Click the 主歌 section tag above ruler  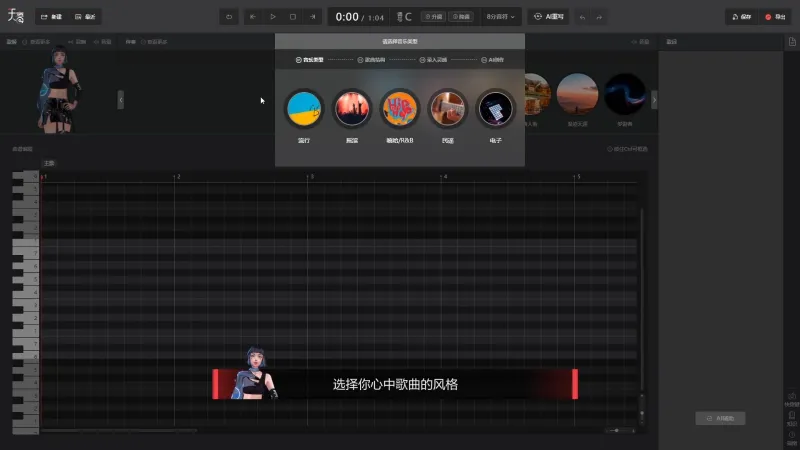(49, 163)
